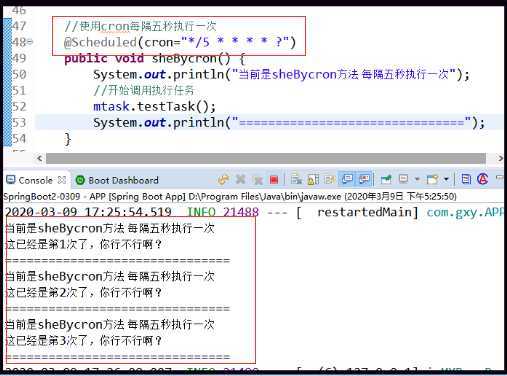Click the cron comment on line 47
Viewport: 507px width, 376px height.
pyautogui.click(x=140, y=26)
